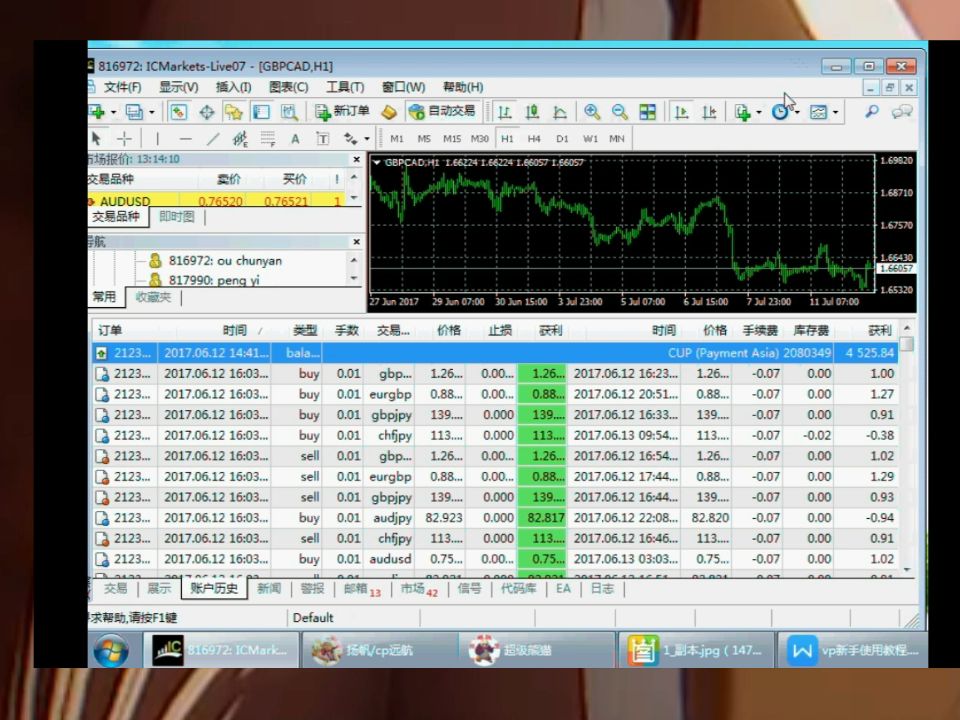Open the profiles dropdown arrow
960x720 pixels.
coord(152,112)
